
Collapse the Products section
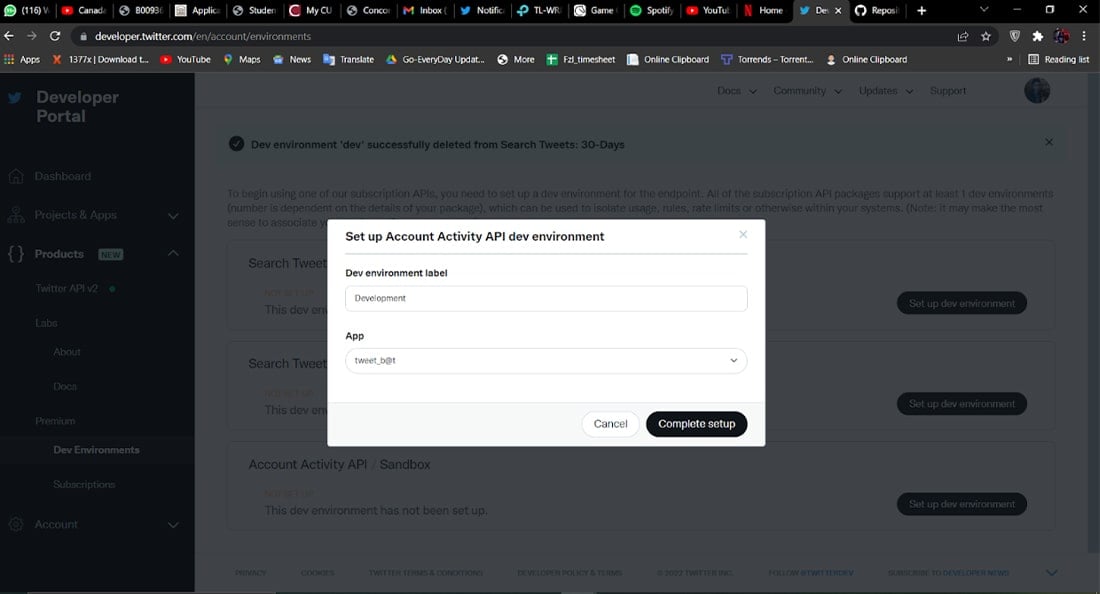coord(173,253)
